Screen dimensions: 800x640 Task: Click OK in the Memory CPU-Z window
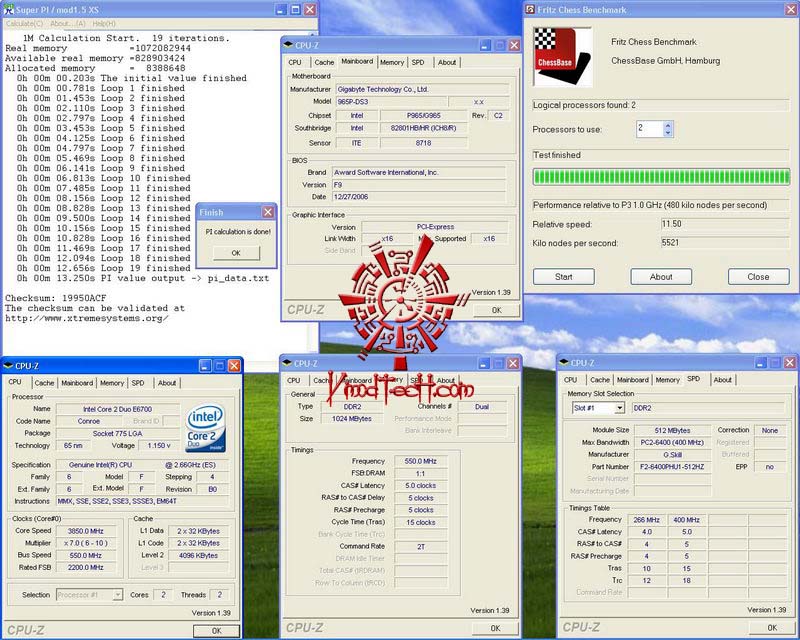[495, 628]
